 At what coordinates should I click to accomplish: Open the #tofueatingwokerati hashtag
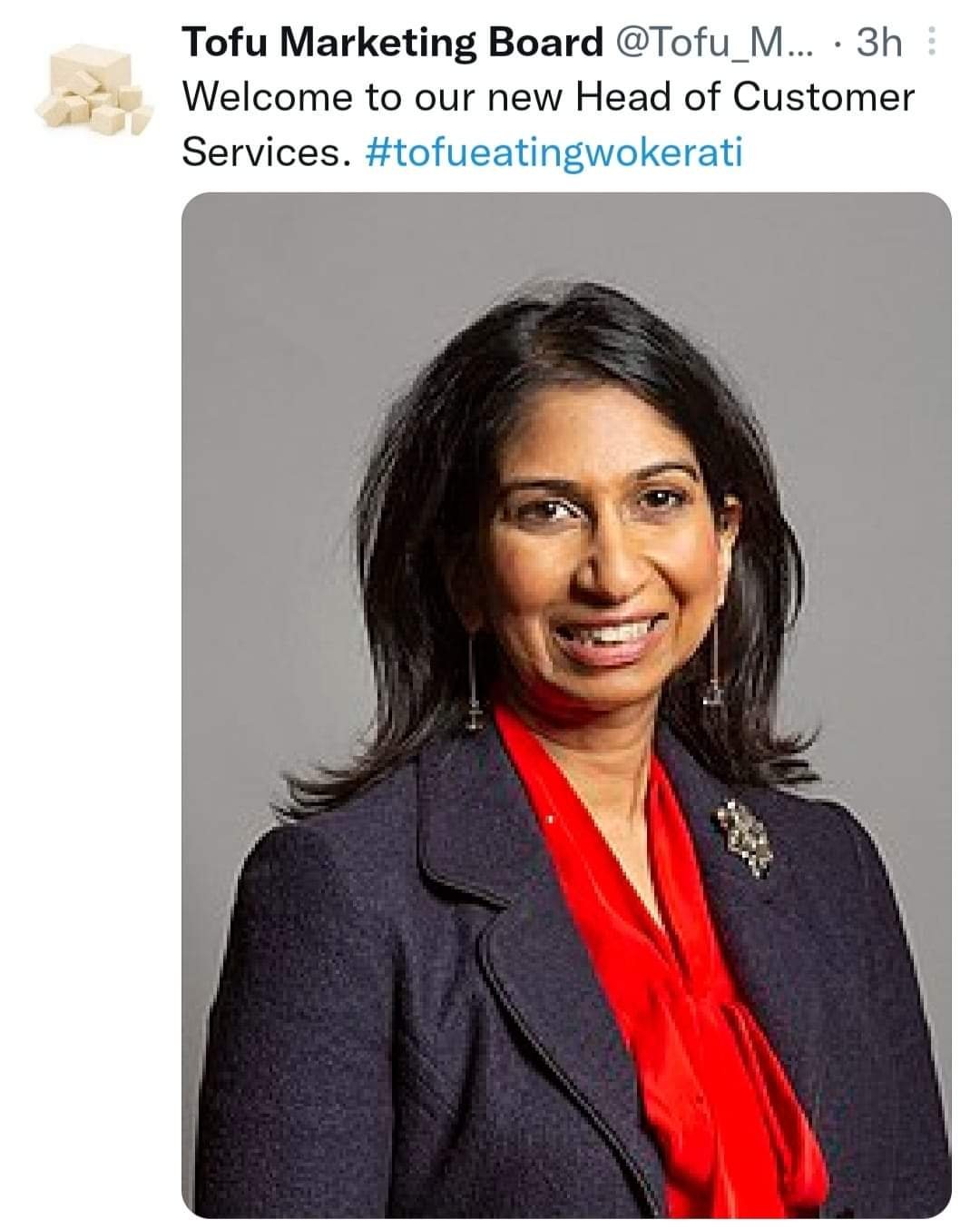pos(554,153)
